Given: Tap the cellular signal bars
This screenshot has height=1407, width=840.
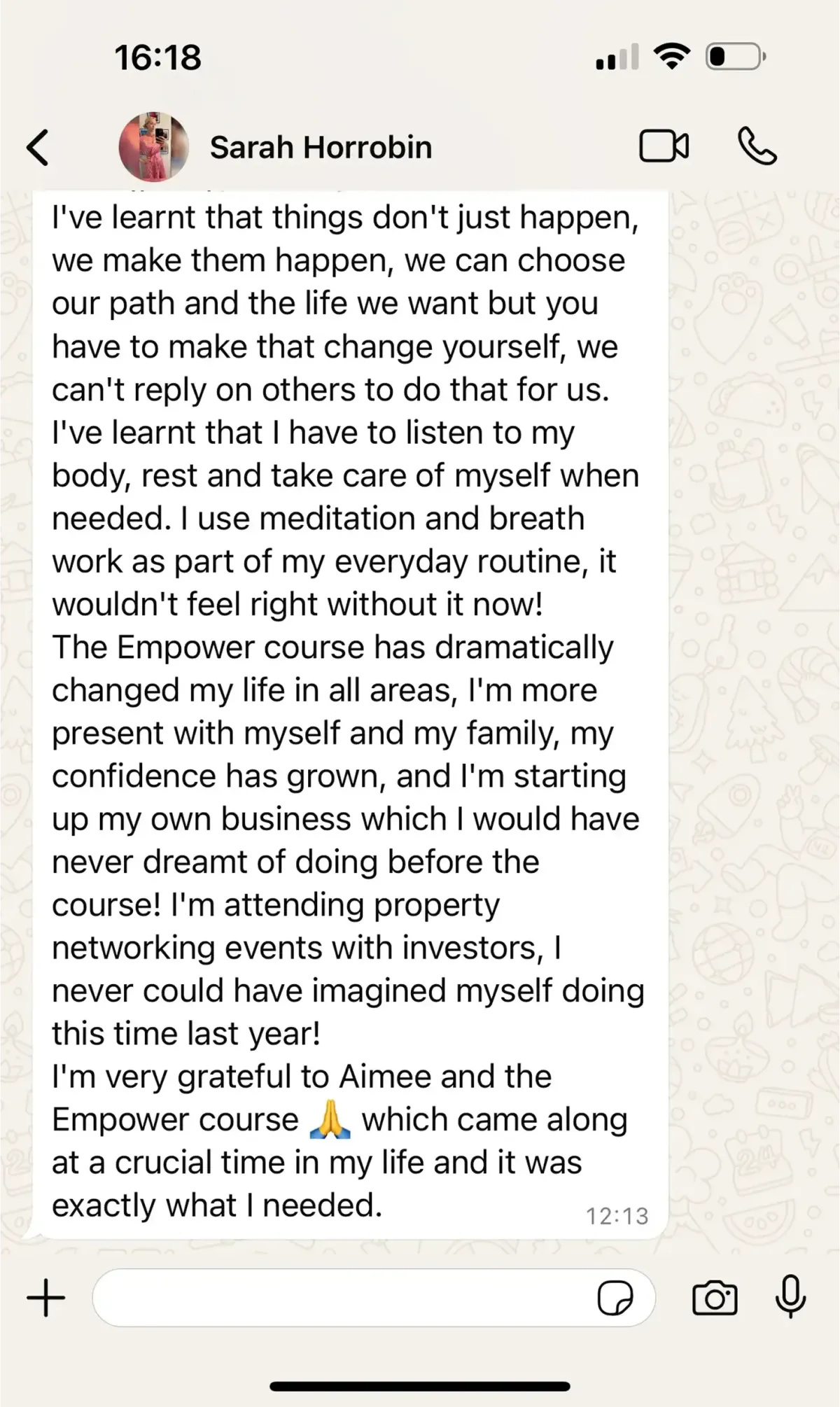Looking at the screenshot, I should coord(617,57).
